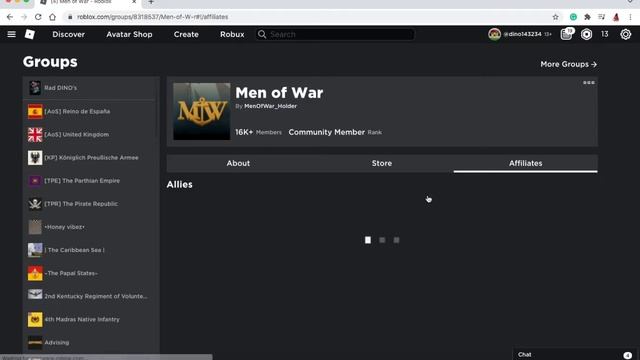The image size is (640, 360).
Task: Click the search magnifier icon
Action: [262, 34]
